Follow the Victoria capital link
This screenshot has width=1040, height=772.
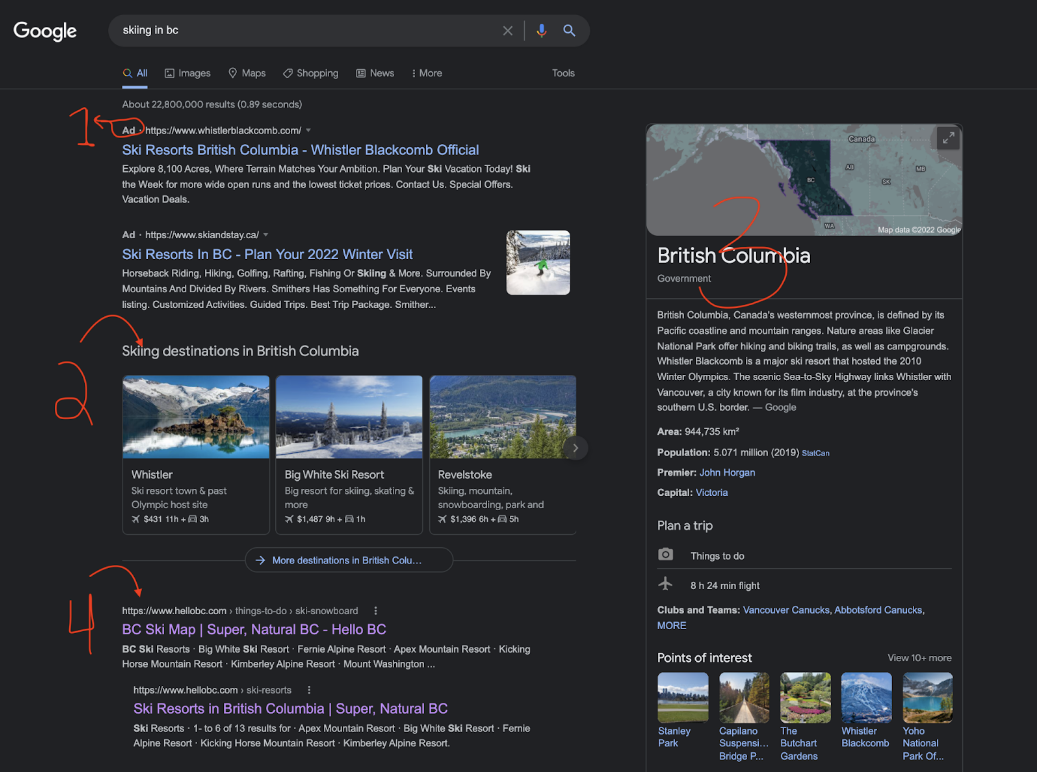coord(711,492)
